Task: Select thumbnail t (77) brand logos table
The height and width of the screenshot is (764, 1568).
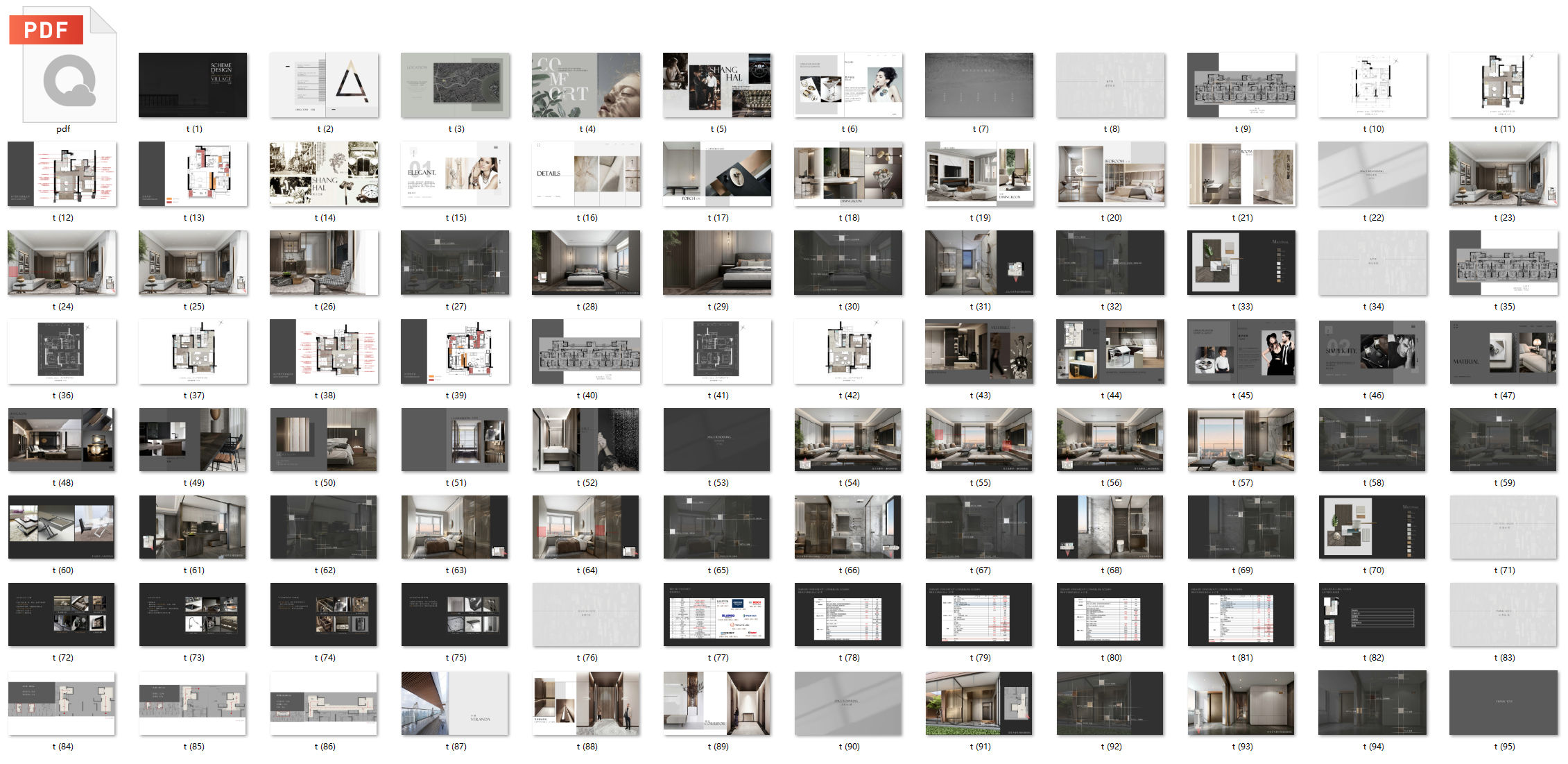Action: pos(716,614)
